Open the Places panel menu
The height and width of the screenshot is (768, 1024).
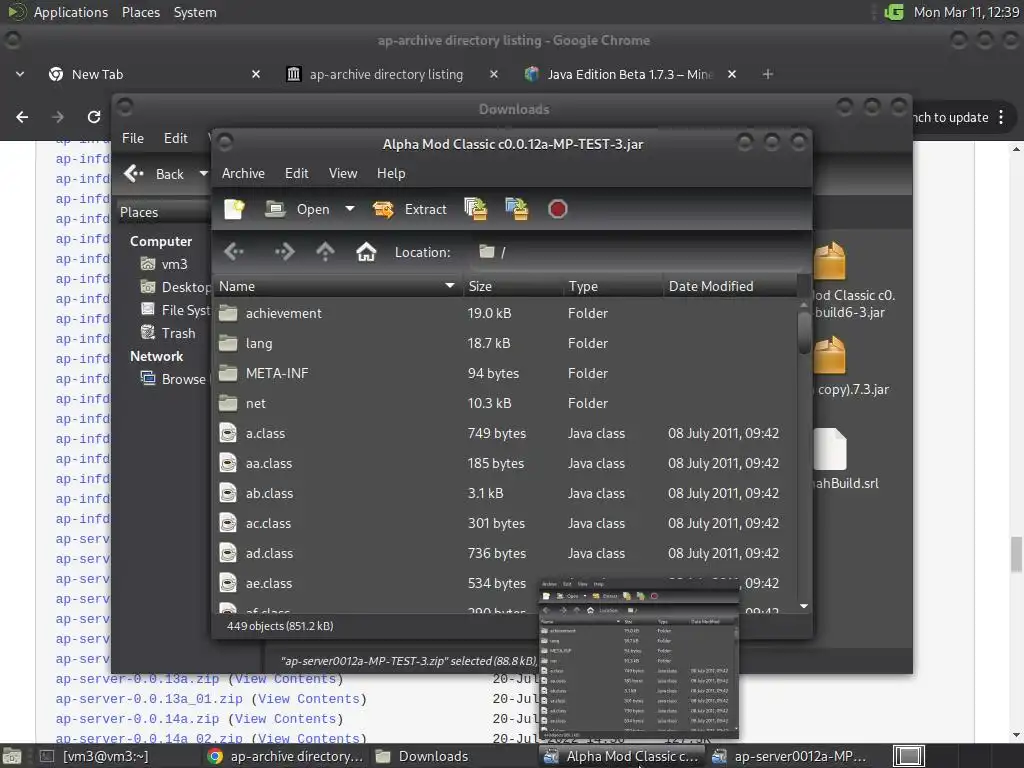(141, 12)
